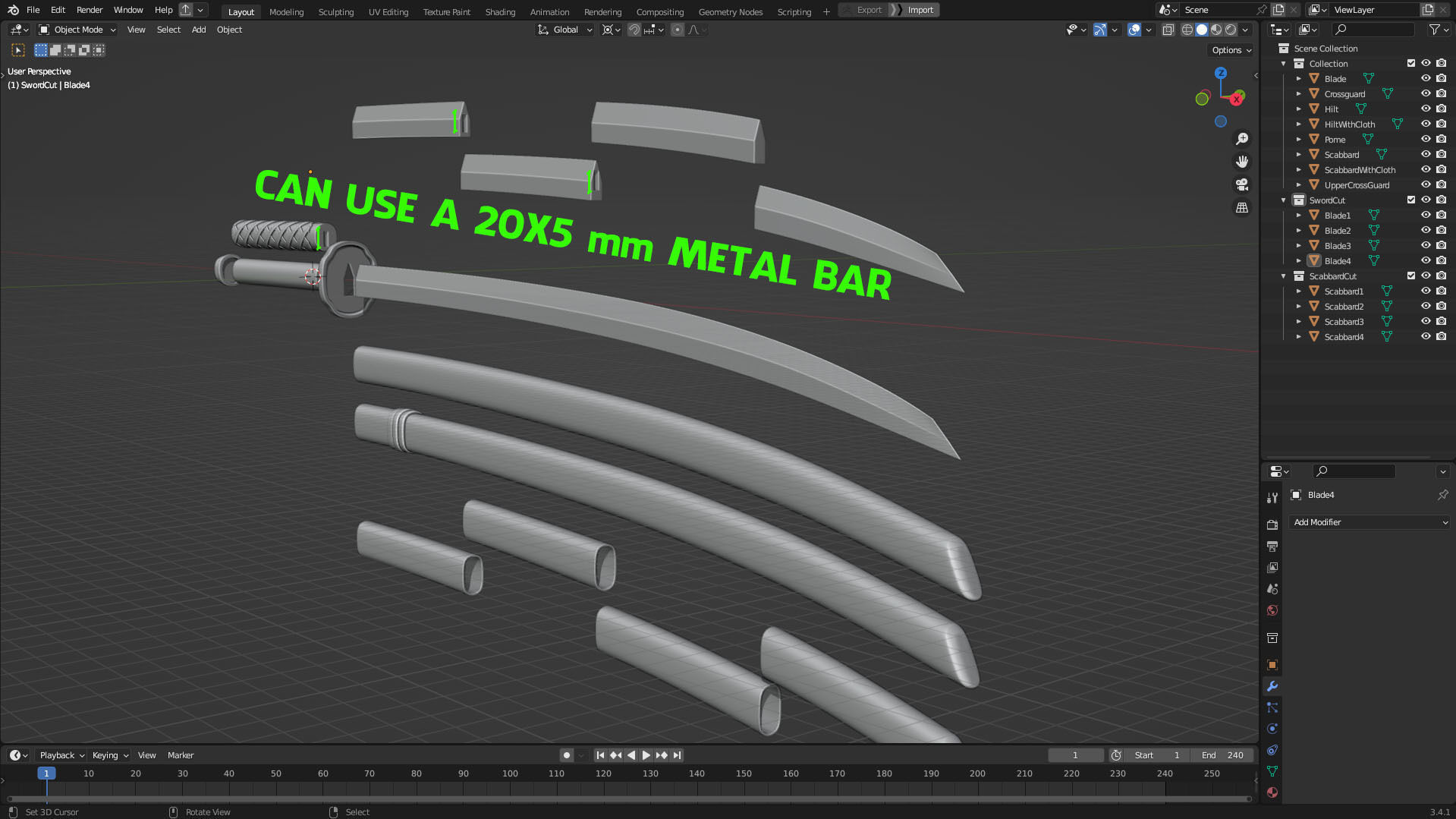Open Playback dropdown in timeline

pos(61,755)
